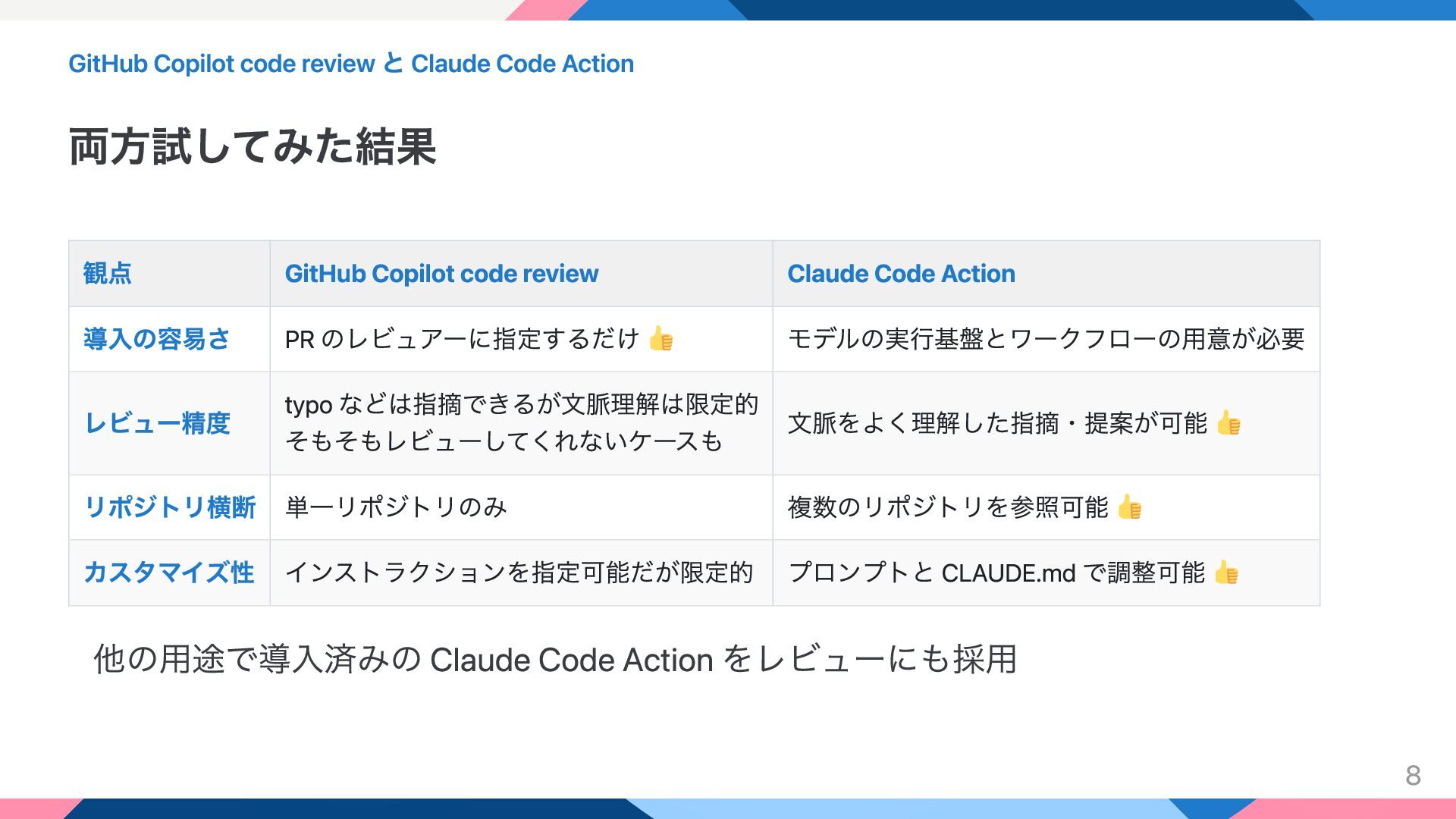This screenshot has width=1456, height=819.
Task: Select the 観点 column header
Action: [107, 273]
